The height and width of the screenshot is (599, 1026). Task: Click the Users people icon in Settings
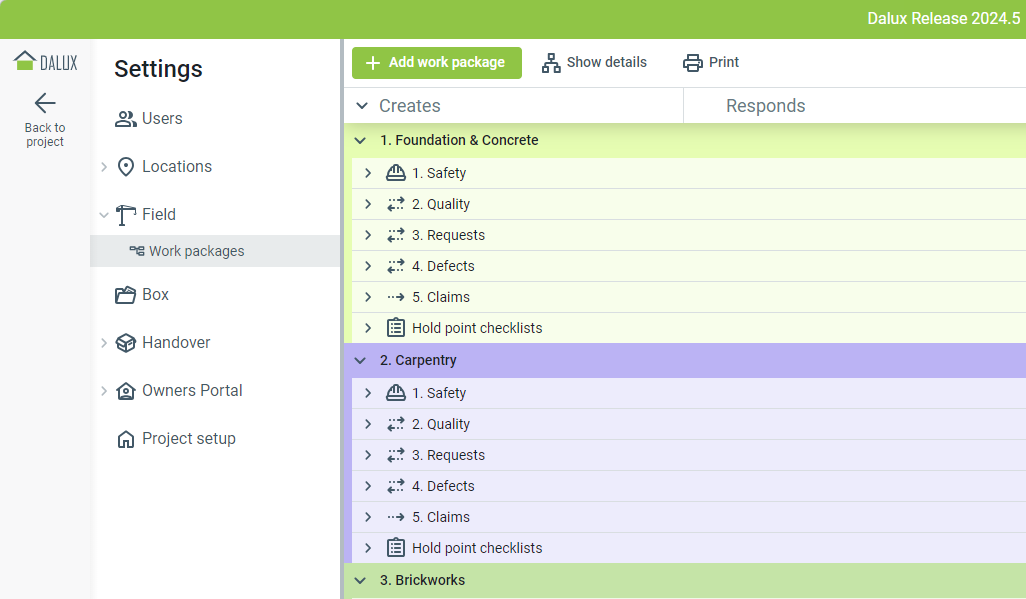coord(126,119)
